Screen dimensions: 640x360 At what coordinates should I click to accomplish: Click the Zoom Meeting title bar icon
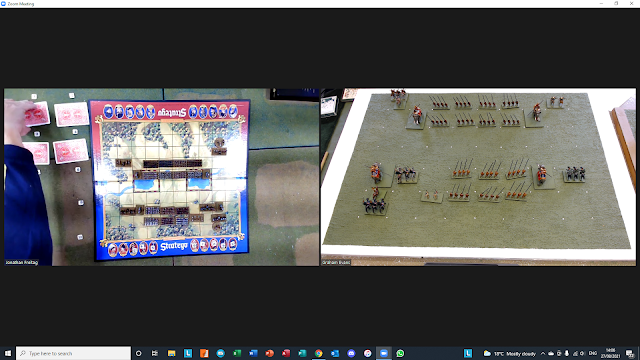pyautogui.click(x=3, y=4)
